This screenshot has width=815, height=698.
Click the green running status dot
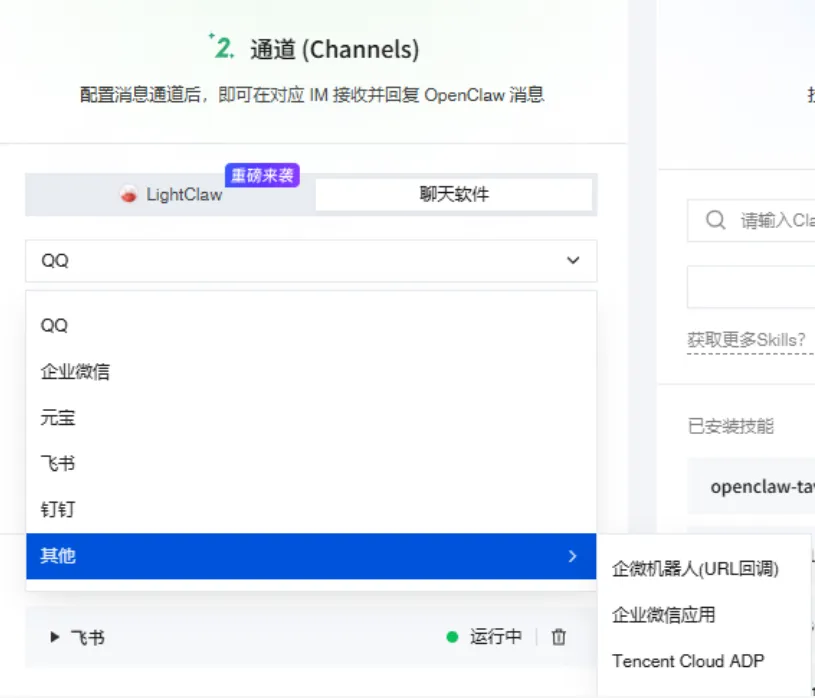pos(452,637)
